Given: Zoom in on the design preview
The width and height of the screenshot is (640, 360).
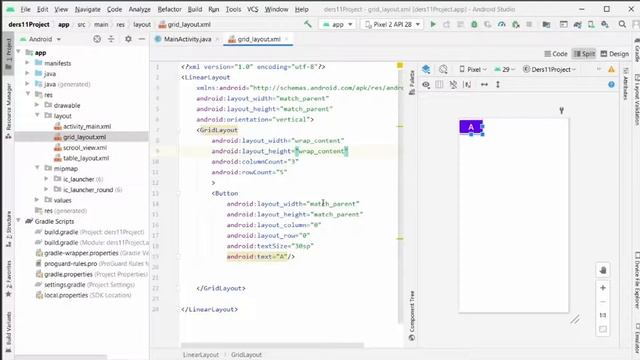Looking at the screenshot, I should (x=603, y=288).
